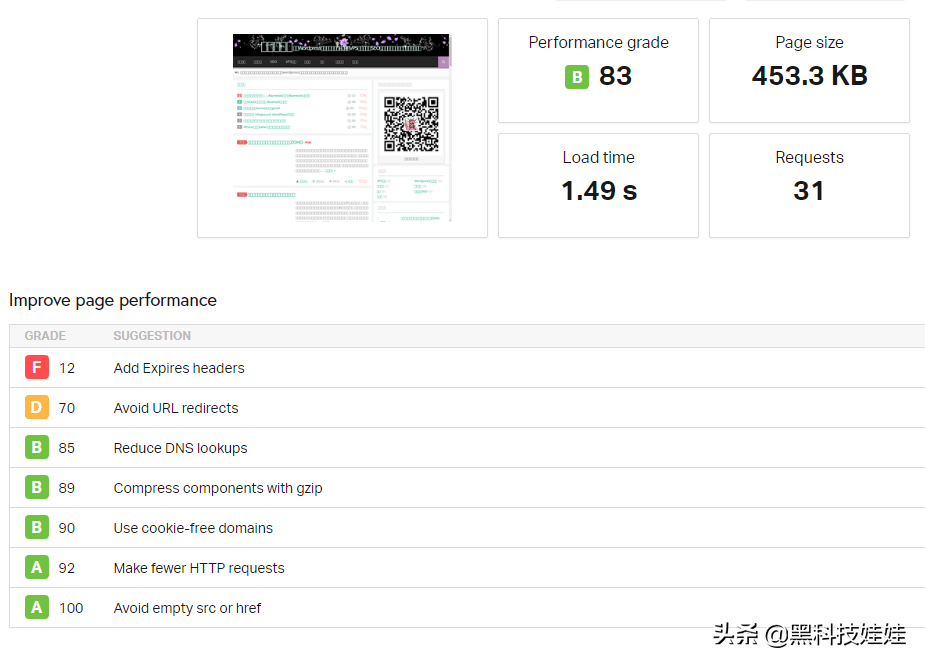This screenshot has width=925, height=665.
Task: Click the website screenshot thumbnail
Action: tap(342, 127)
